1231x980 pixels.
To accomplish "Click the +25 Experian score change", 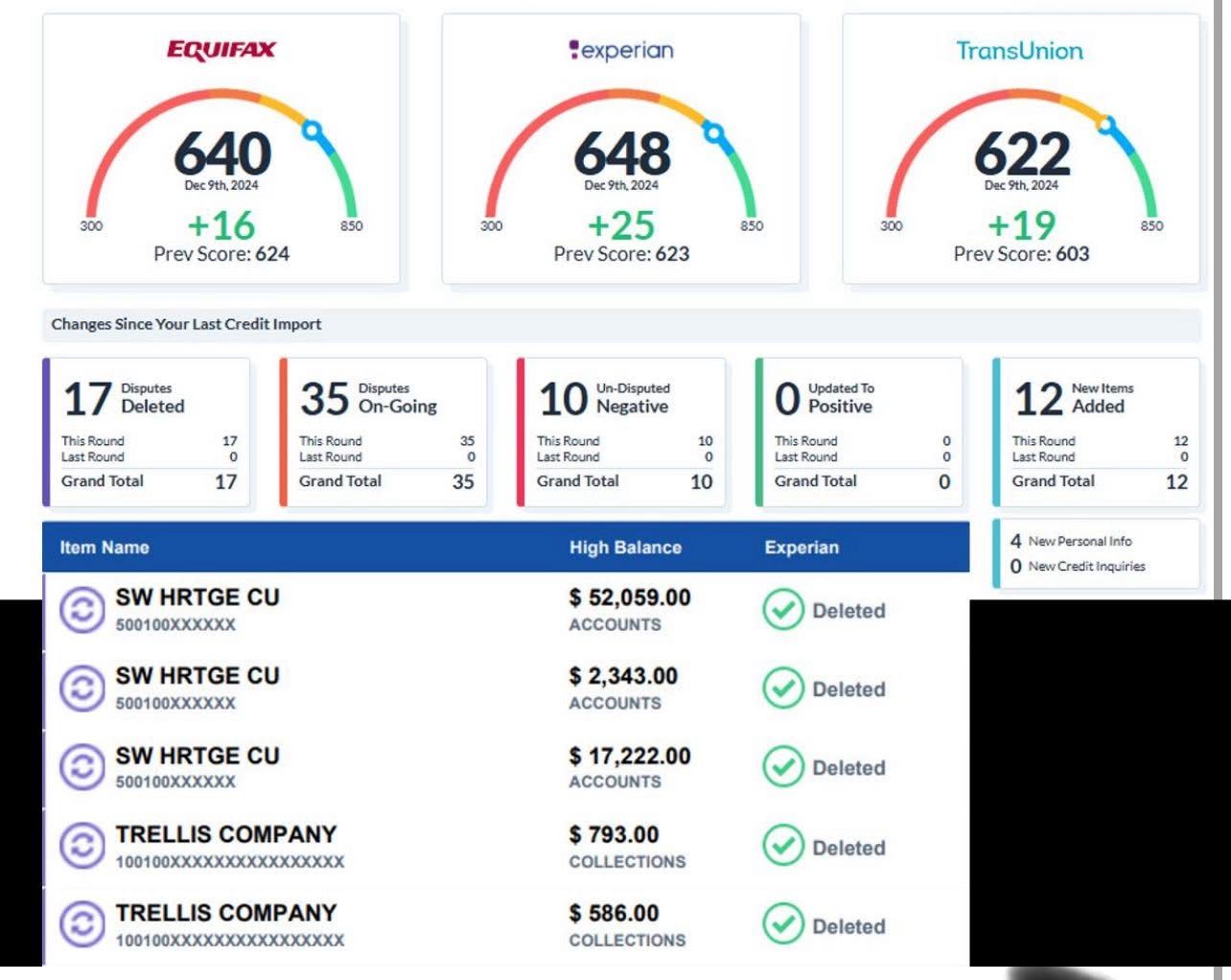I will (x=621, y=225).
